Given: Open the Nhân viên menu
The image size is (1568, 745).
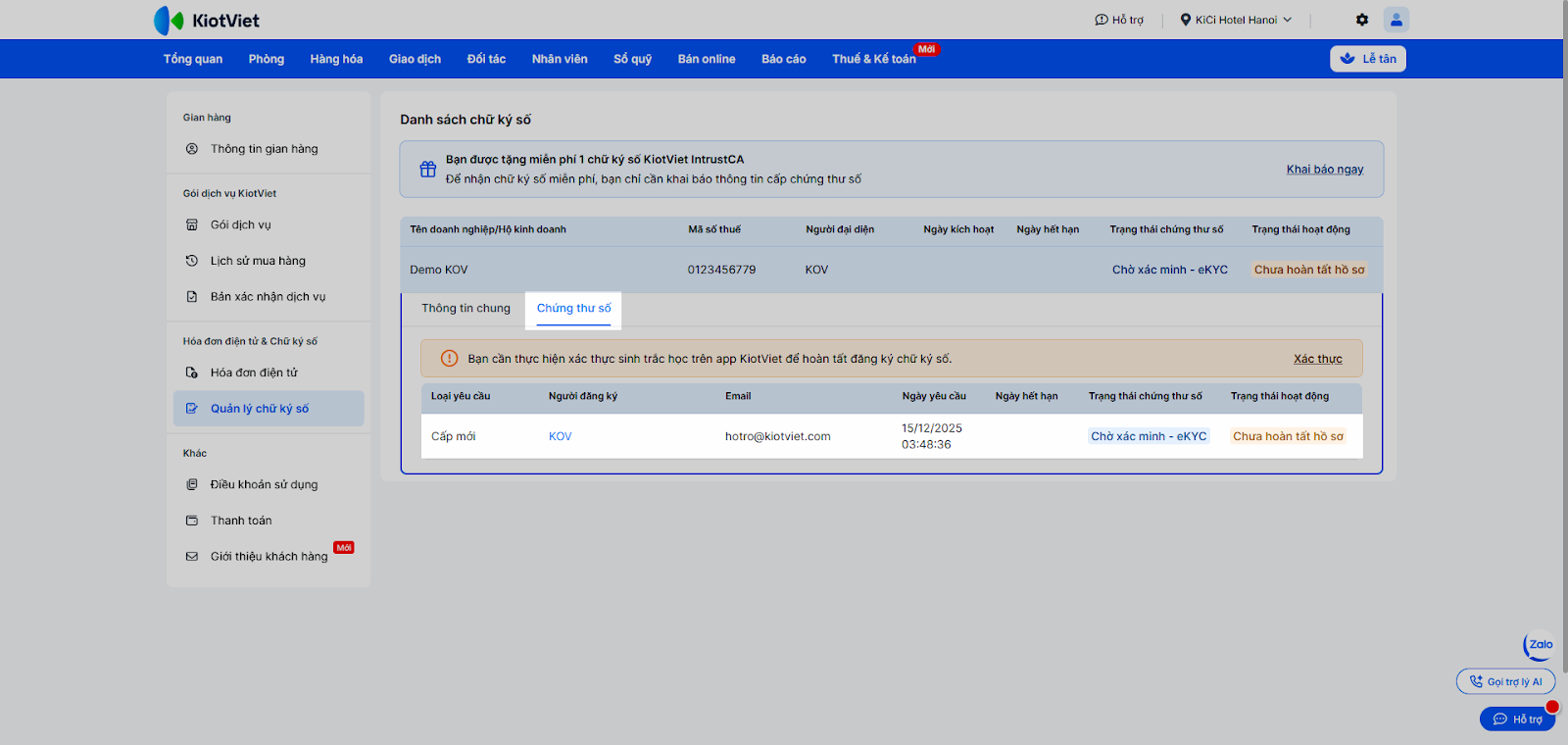Looking at the screenshot, I should coord(560,59).
